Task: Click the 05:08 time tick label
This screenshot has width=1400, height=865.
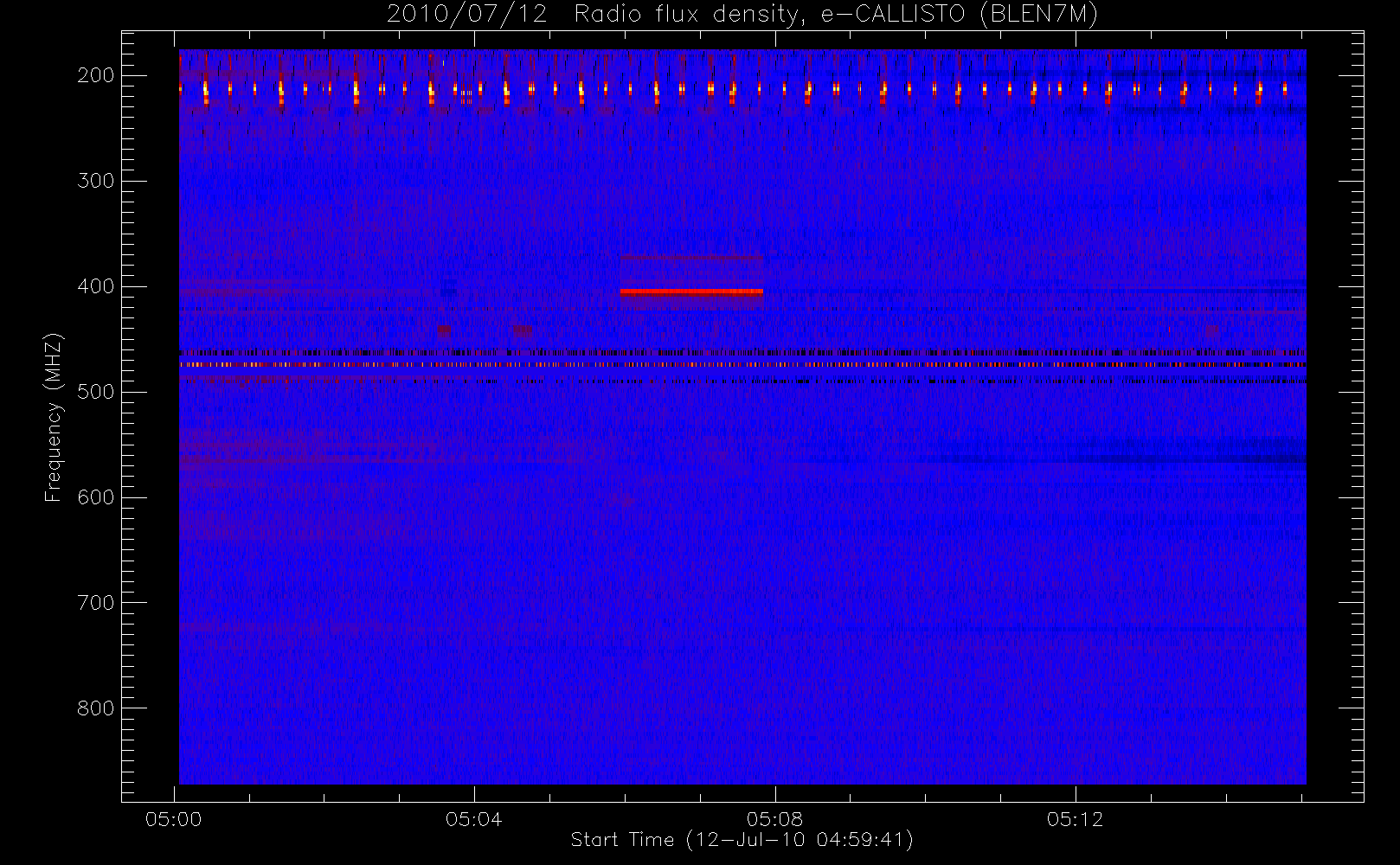Action: coord(774,819)
